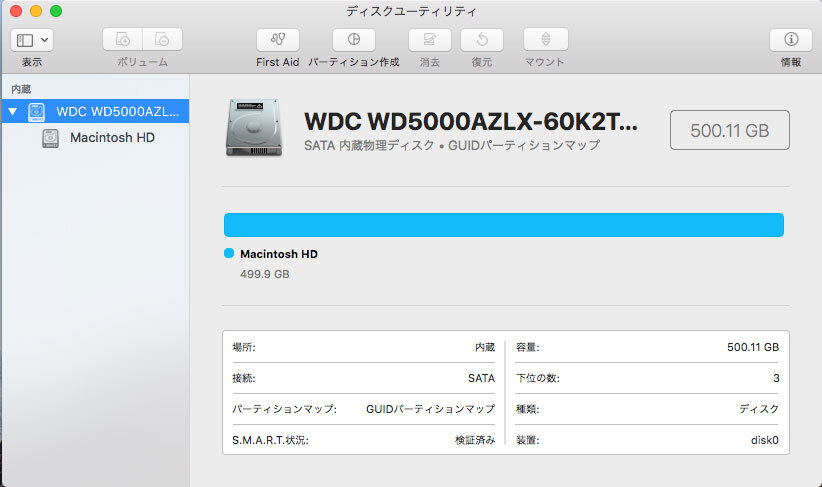
Task: Open the パーティション作成 partition tool
Action: [x=354, y=39]
